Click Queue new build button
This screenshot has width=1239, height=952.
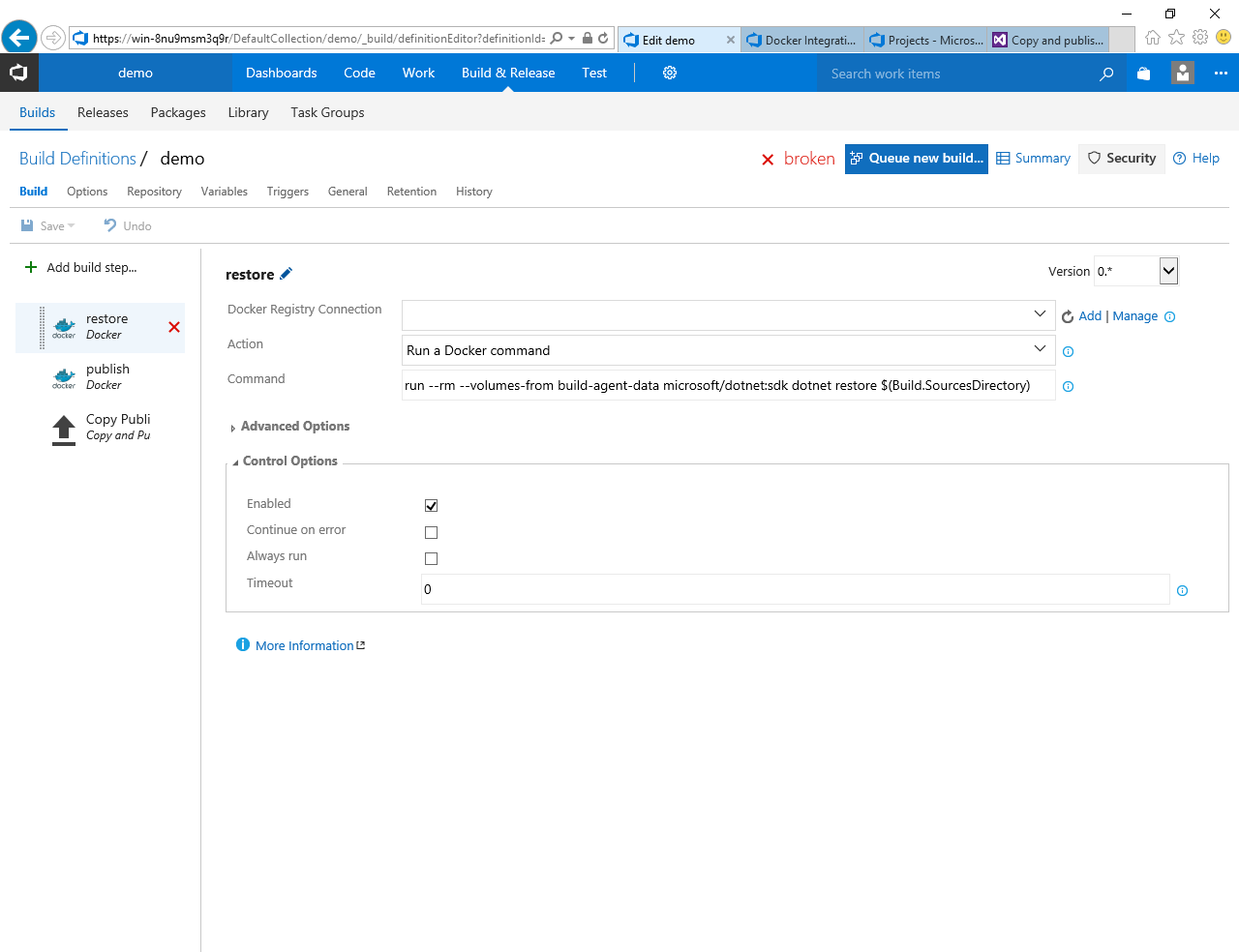pyautogui.click(x=917, y=159)
